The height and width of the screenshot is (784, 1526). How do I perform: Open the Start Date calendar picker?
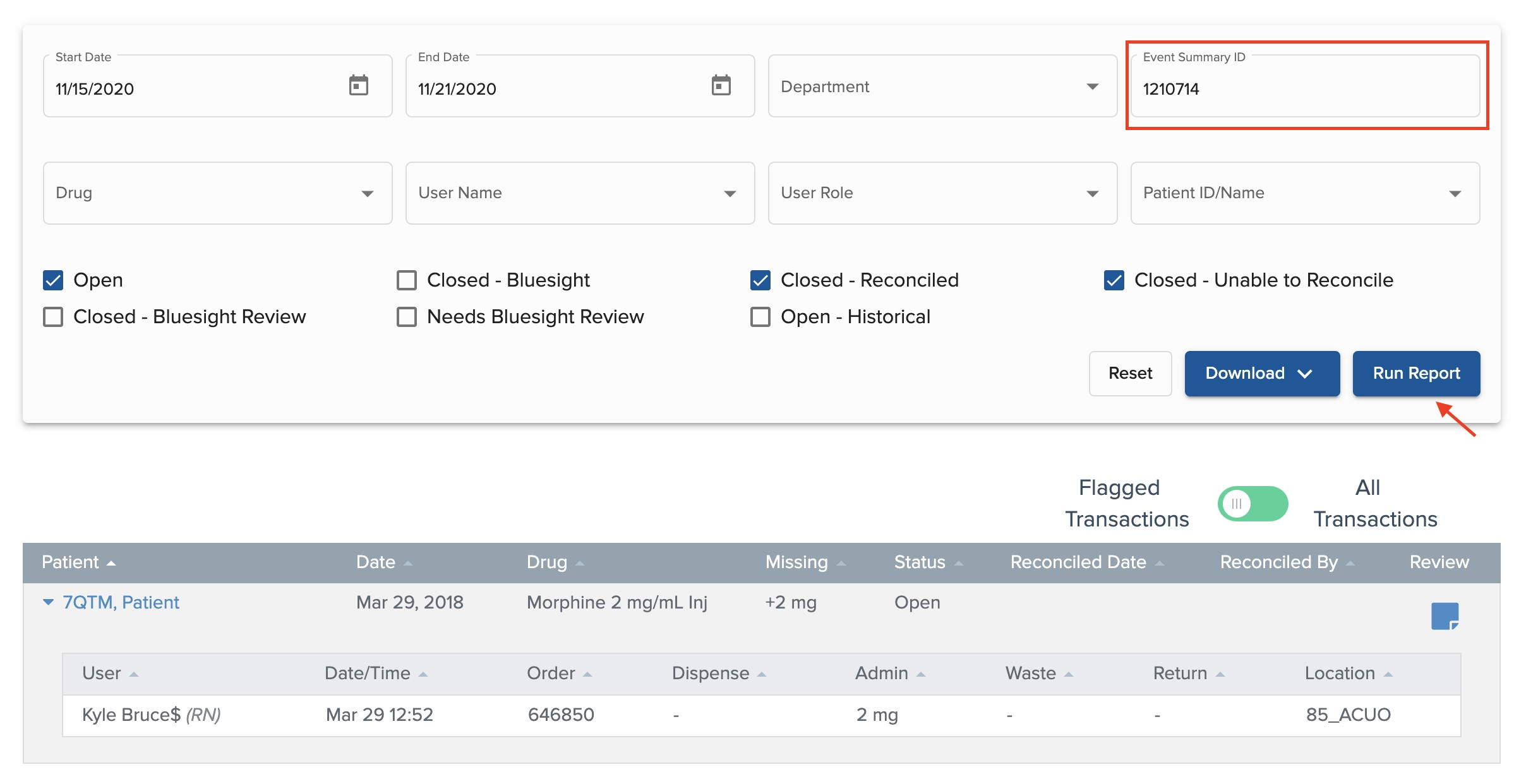(x=358, y=85)
